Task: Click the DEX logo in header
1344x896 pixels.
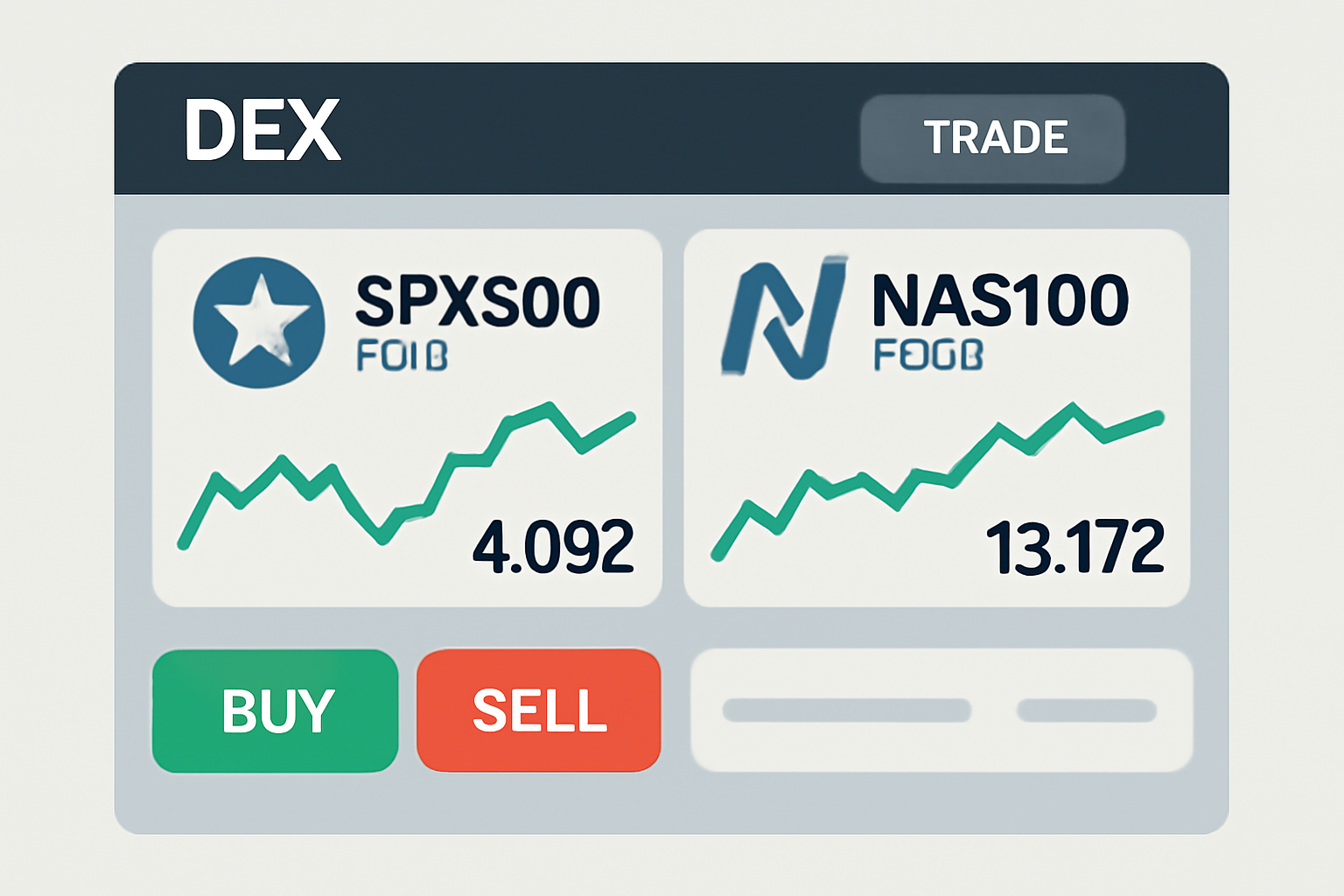Action: click(262, 129)
